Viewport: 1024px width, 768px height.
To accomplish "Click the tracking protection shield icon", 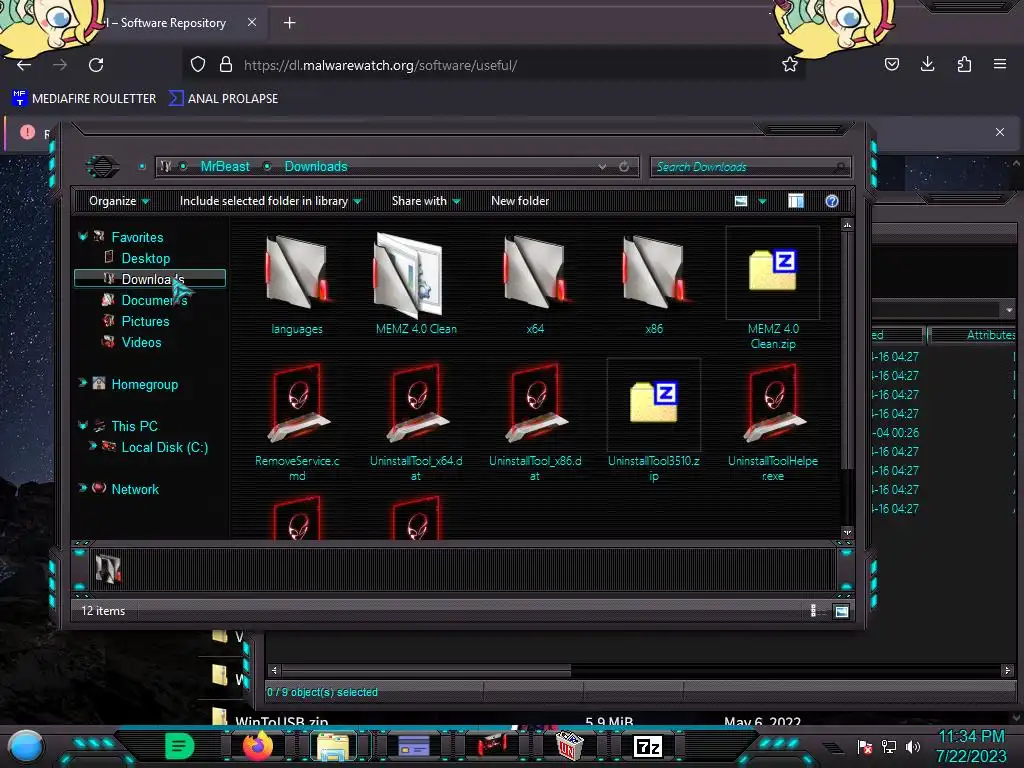I will 198,64.
